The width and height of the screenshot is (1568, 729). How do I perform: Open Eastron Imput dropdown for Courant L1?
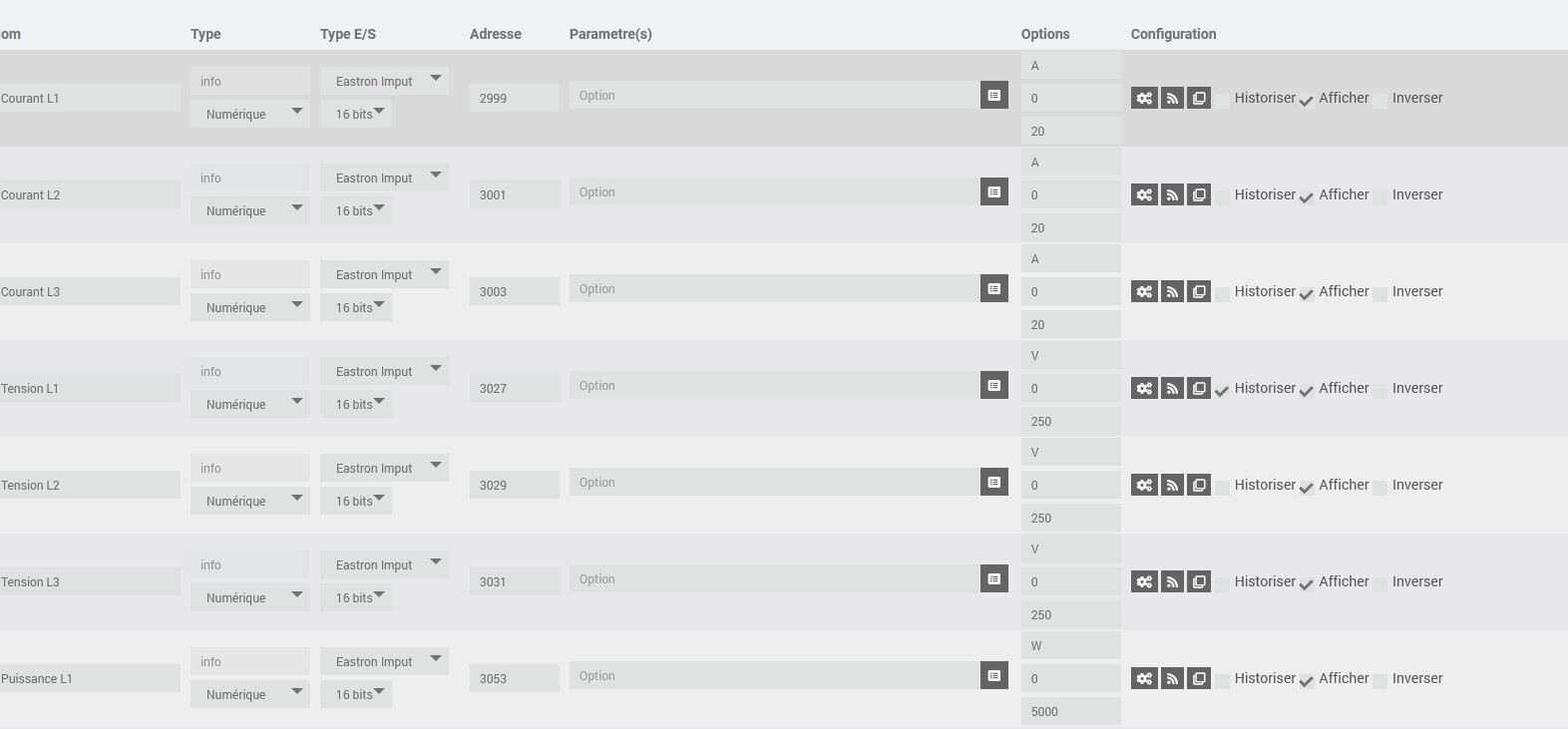pyautogui.click(x=384, y=81)
